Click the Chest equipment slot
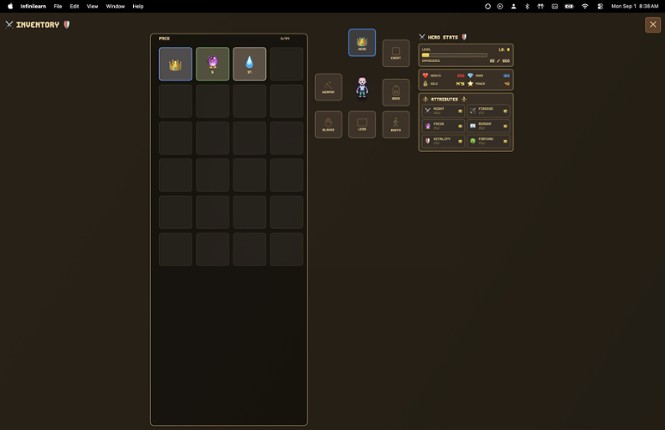 click(396, 53)
